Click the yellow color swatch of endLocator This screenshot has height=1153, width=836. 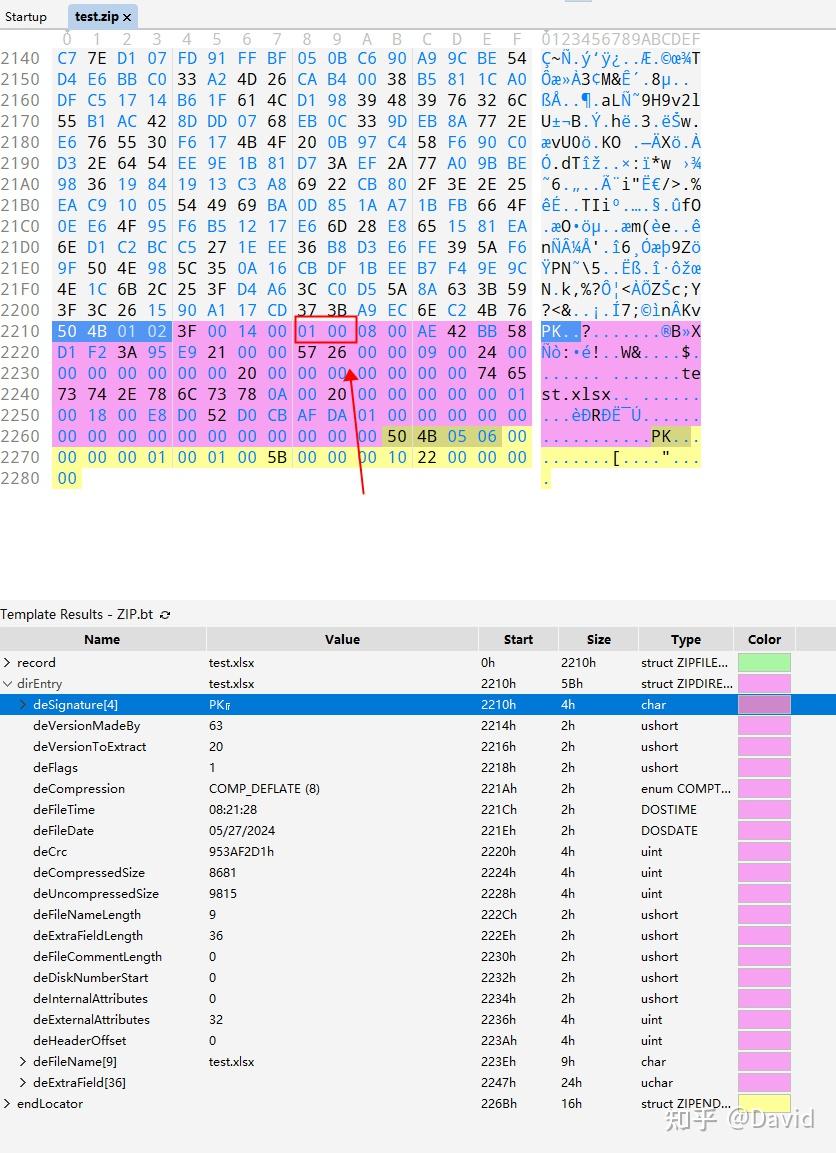point(764,1104)
